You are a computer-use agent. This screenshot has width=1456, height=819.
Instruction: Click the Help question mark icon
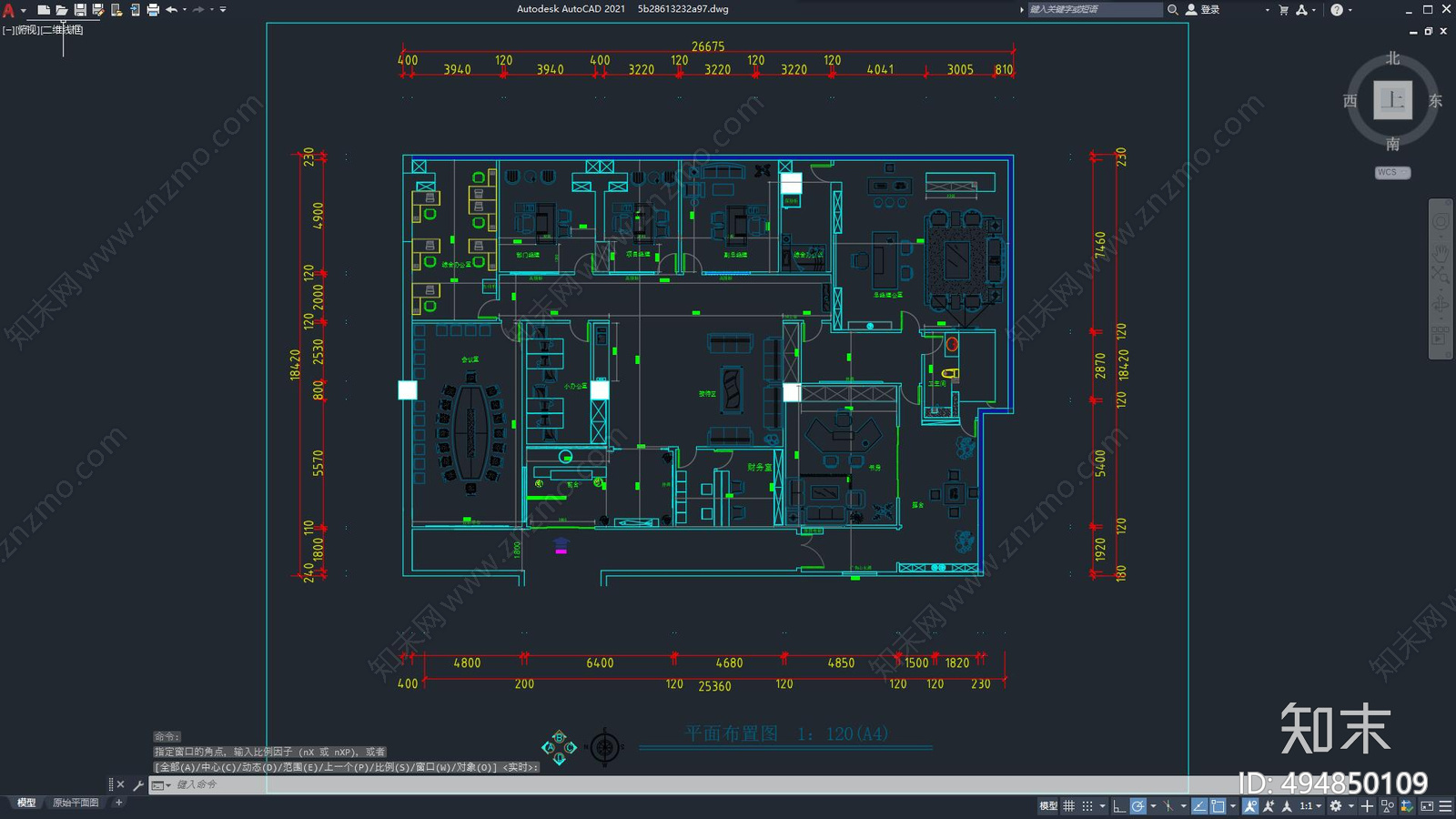click(x=1336, y=10)
